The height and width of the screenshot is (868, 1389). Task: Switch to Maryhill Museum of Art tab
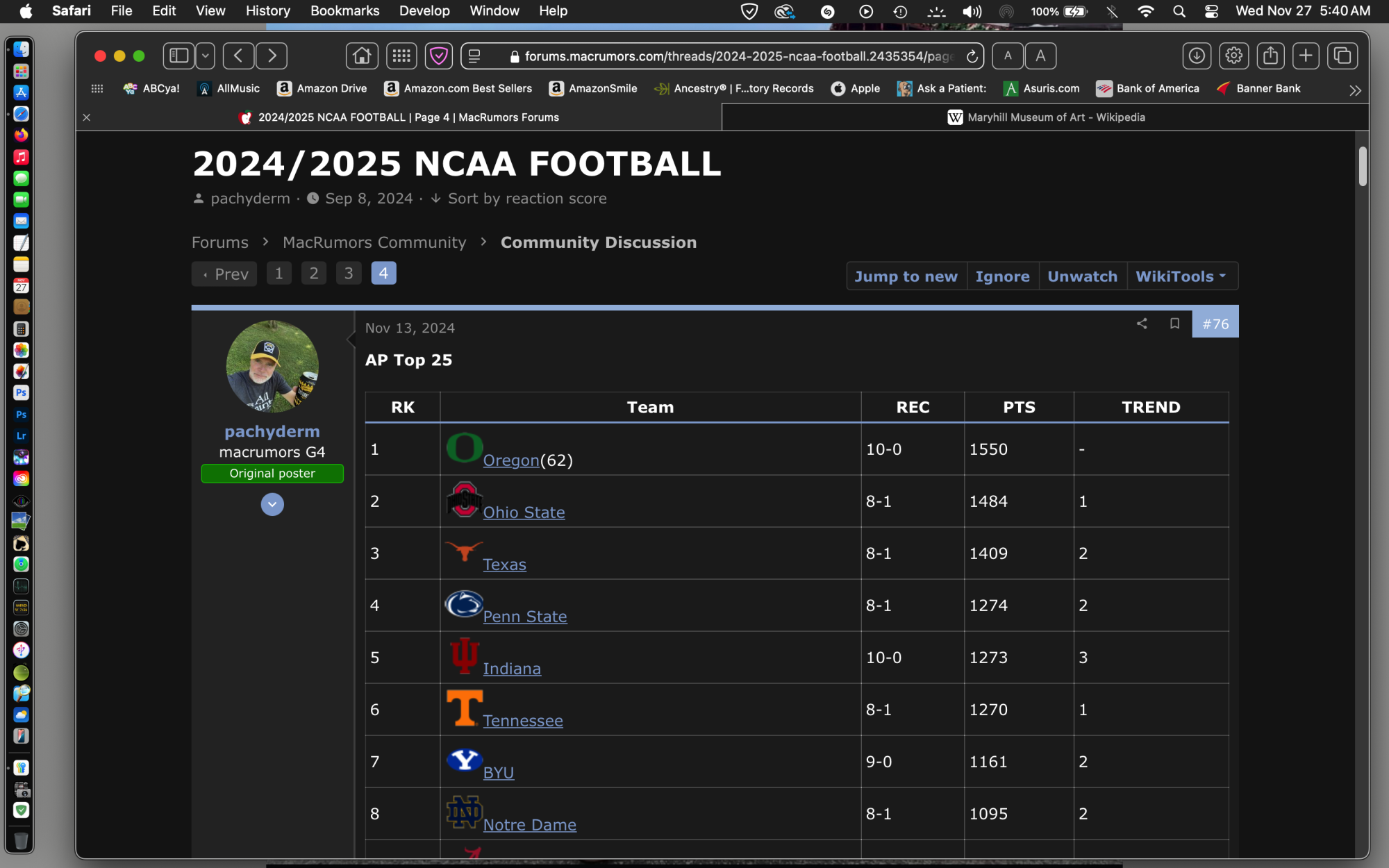[x=1045, y=117]
